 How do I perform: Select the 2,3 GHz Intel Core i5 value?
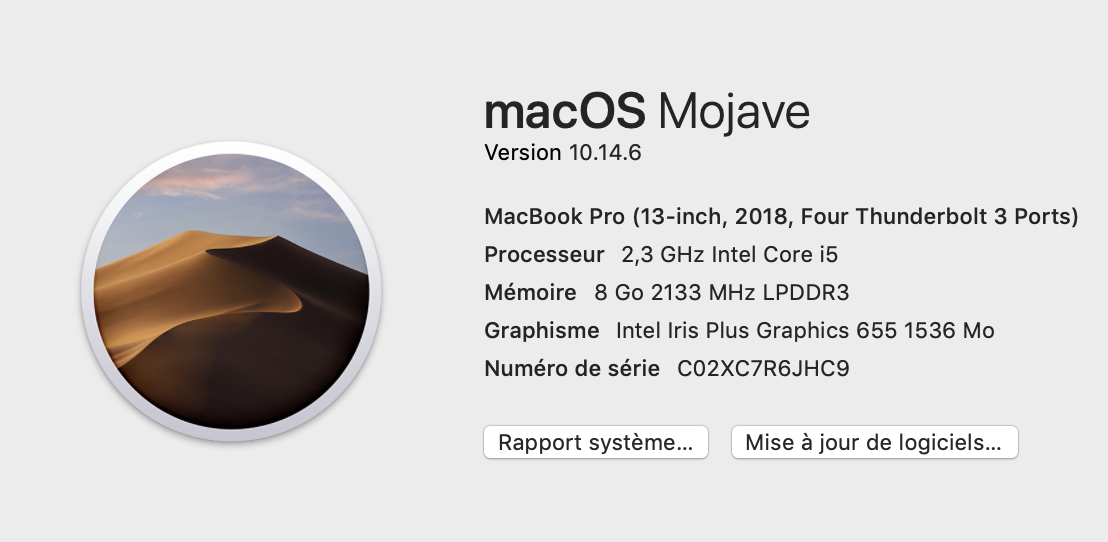click(x=729, y=254)
